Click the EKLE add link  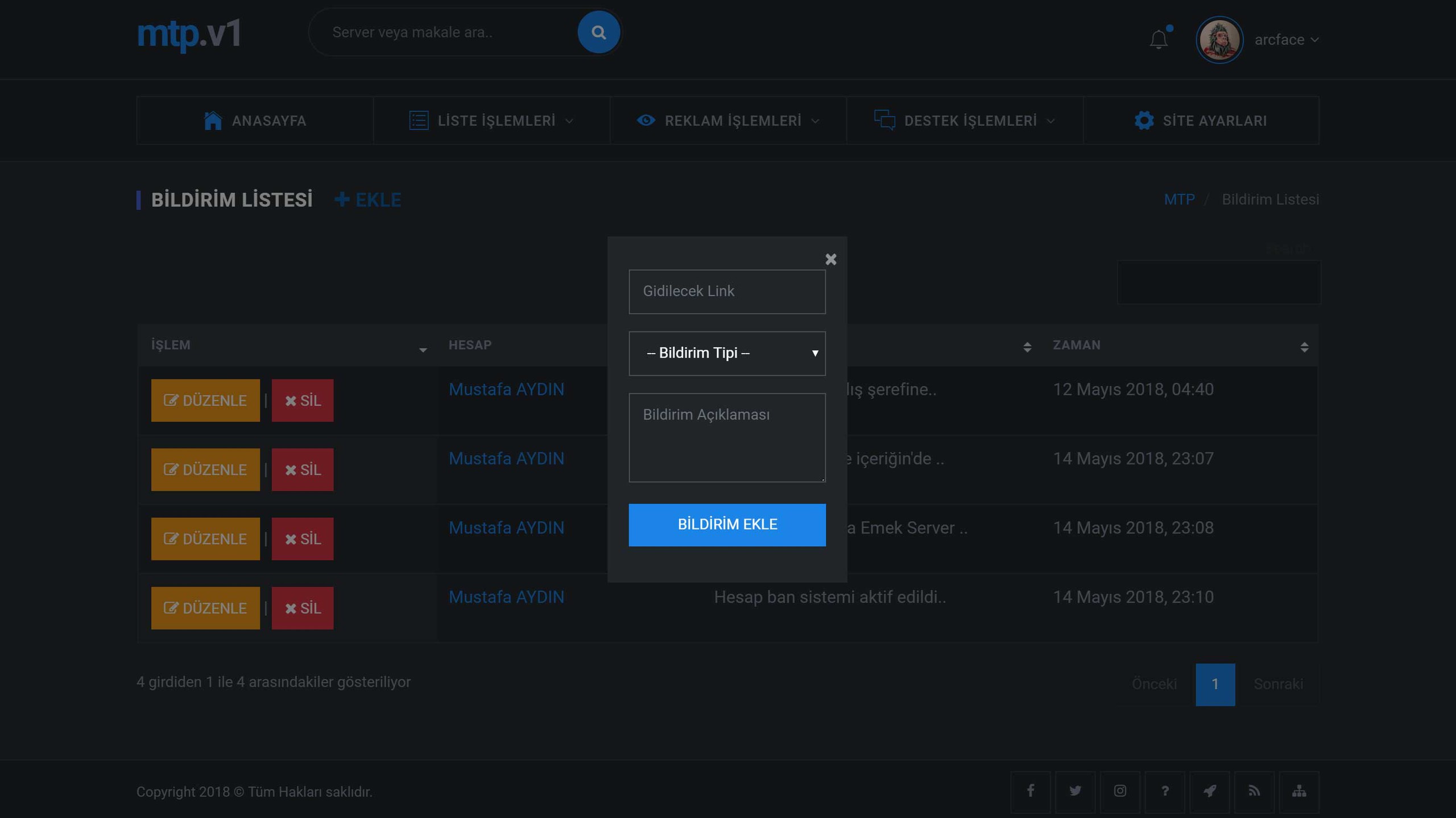pyautogui.click(x=368, y=200)
